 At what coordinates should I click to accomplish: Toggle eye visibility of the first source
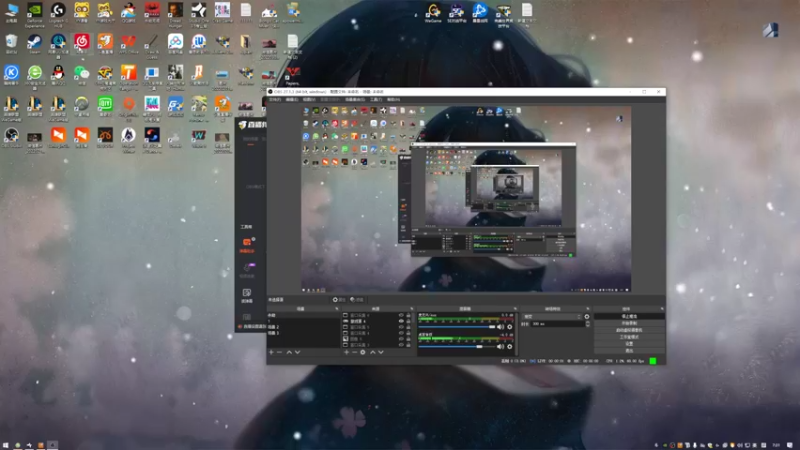401,315
